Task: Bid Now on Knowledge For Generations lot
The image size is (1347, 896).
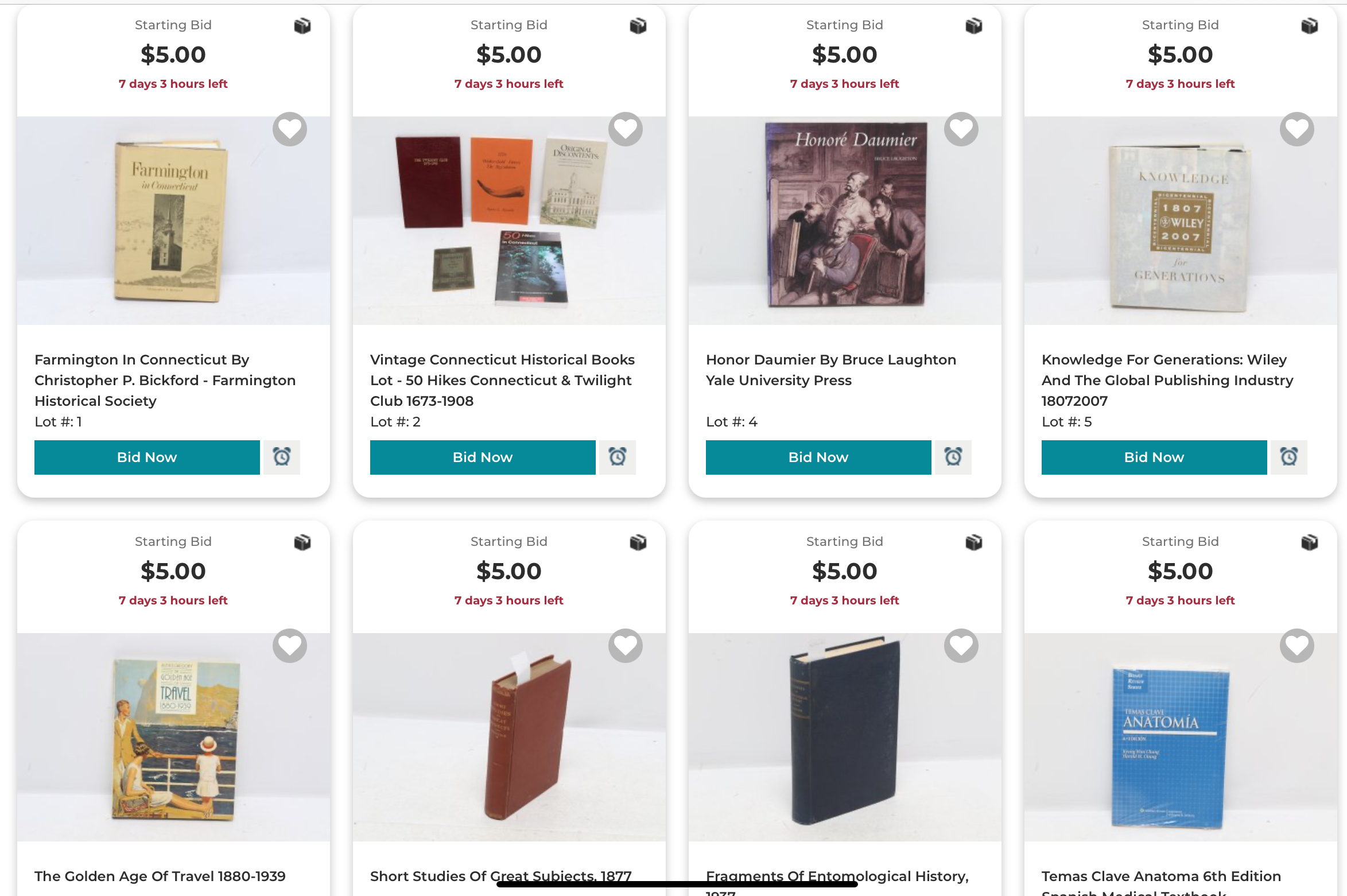Action: point(1154,457)
